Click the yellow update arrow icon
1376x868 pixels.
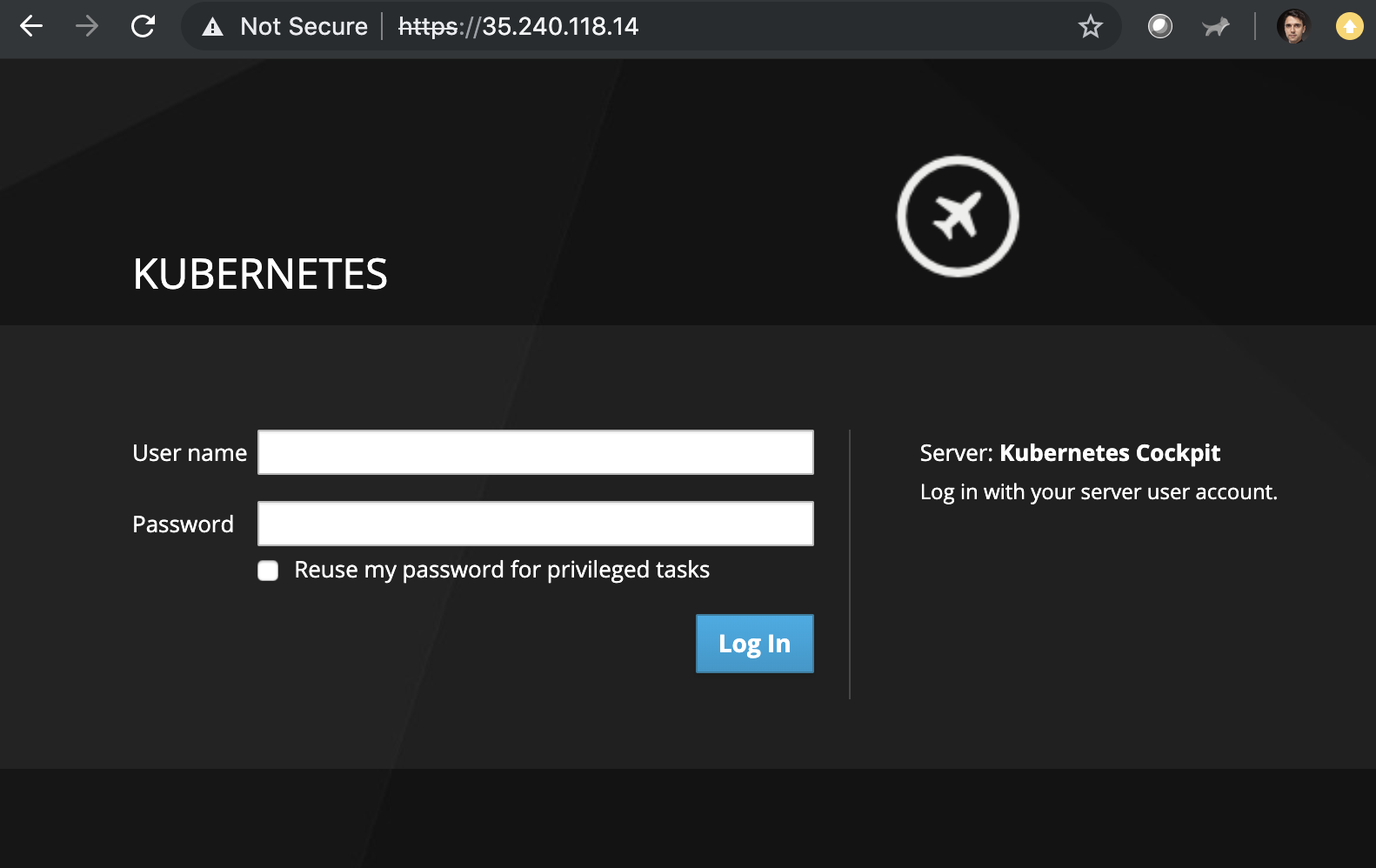click(1349, 27)
